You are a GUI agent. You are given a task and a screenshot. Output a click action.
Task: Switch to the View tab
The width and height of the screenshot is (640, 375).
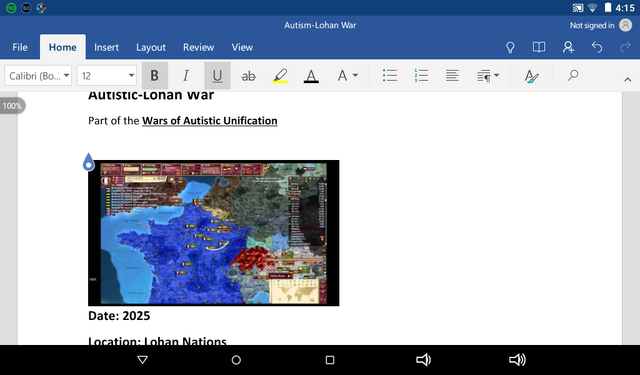point(242,47)
